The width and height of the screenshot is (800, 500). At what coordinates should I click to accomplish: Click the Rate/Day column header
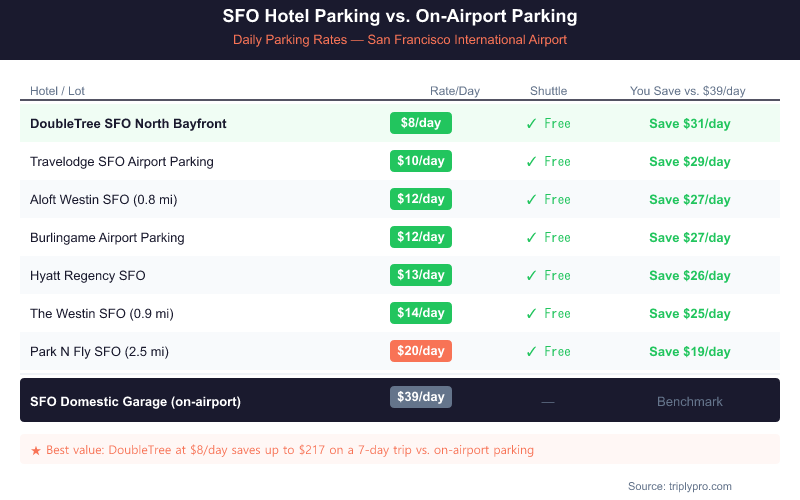coord(454,91)
